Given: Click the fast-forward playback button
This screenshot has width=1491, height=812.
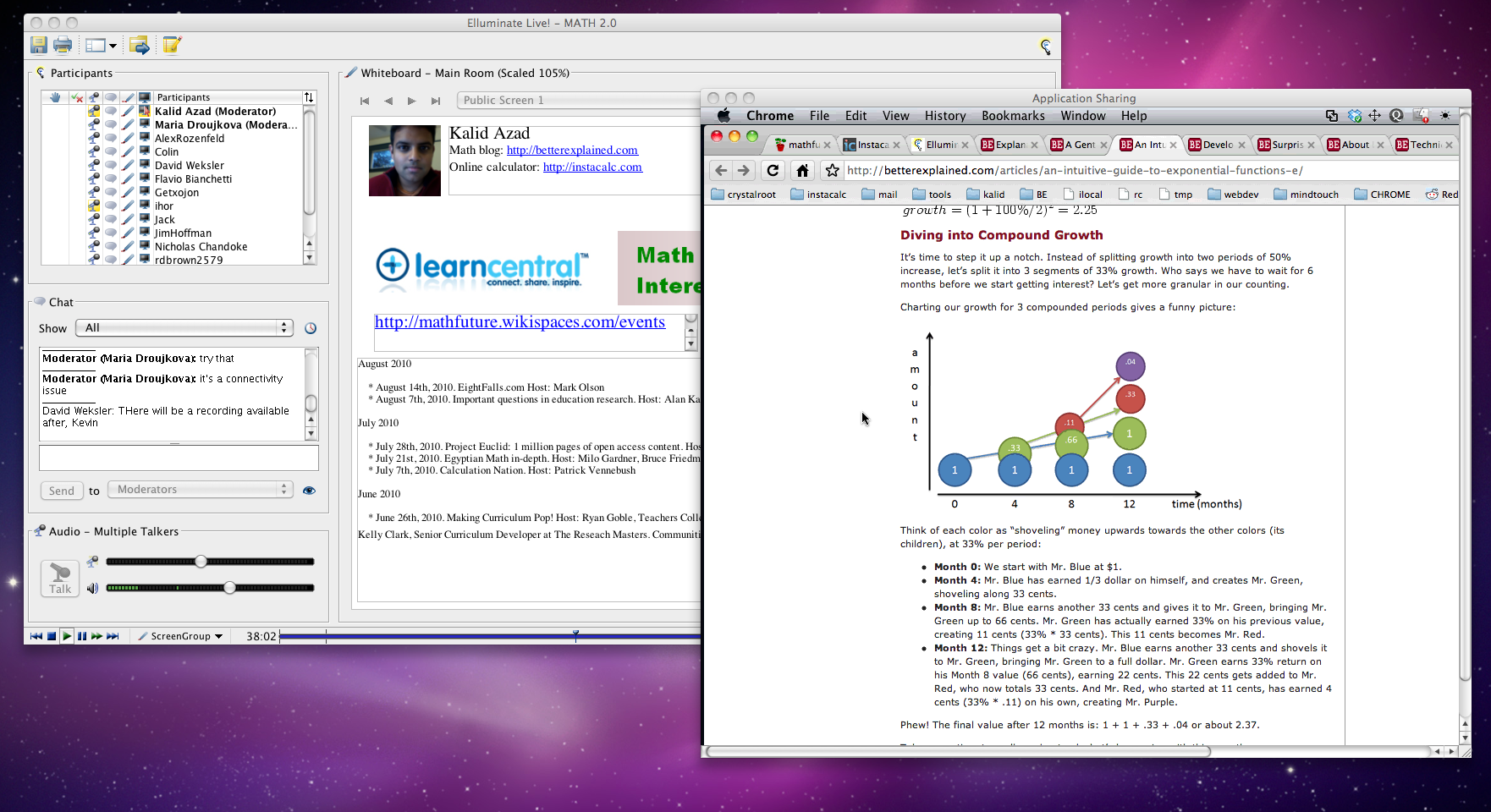Looking at the screenshot, I should [x=97, y=636].
